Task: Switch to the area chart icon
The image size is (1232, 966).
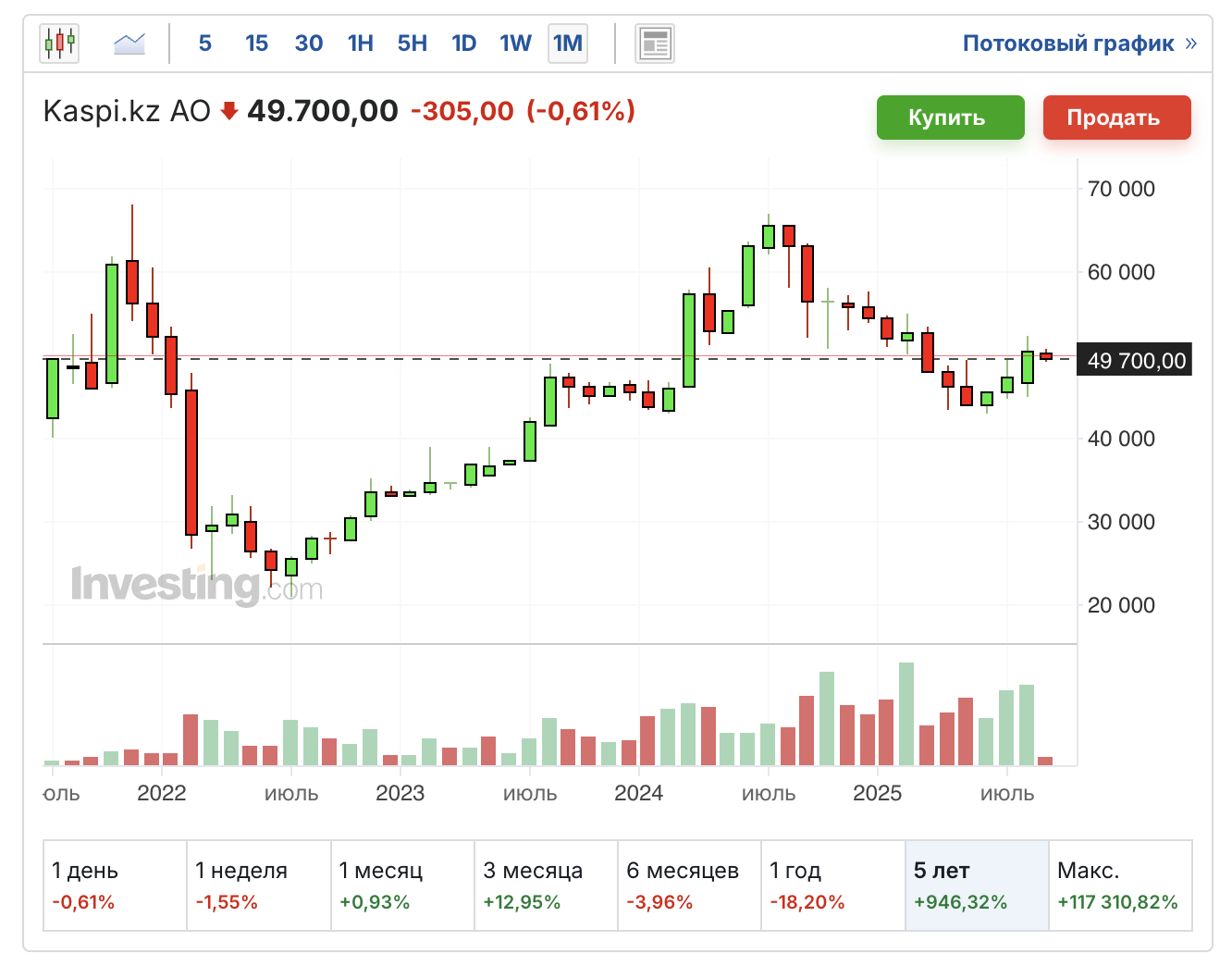Action: [129, 43]
